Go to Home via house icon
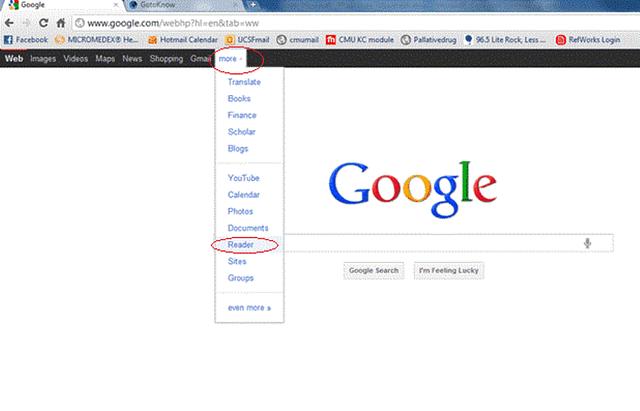The height and width of the screenshot is (411, 640). click(61, 23)
